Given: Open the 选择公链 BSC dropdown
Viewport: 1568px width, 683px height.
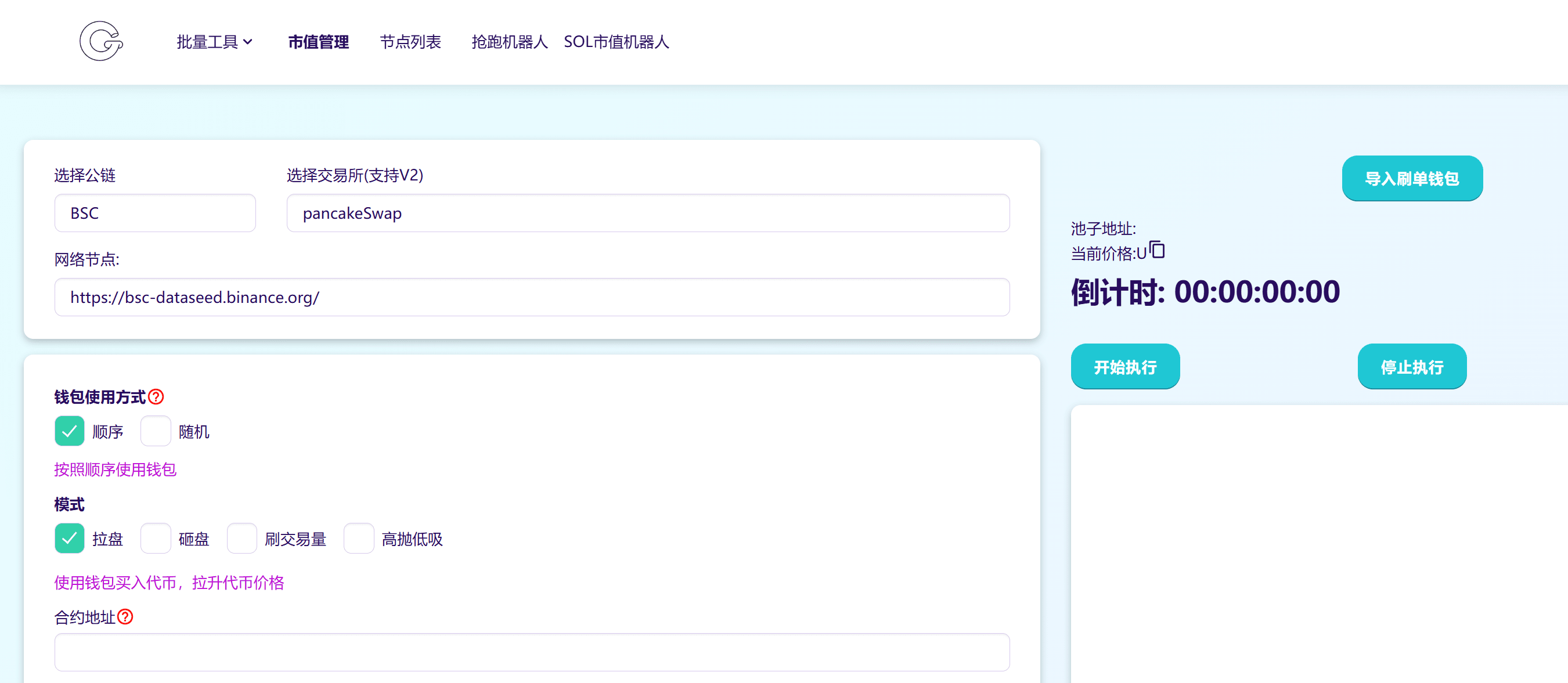Looking at the screenshot, I should tap(154, 213).
